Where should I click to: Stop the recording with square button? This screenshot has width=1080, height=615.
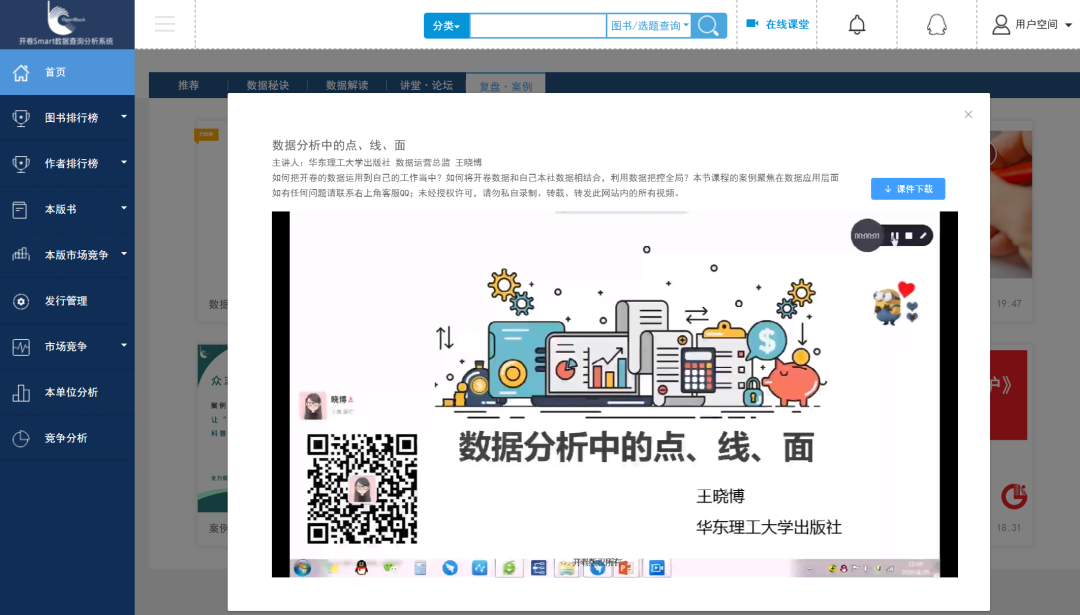[908, 236]
